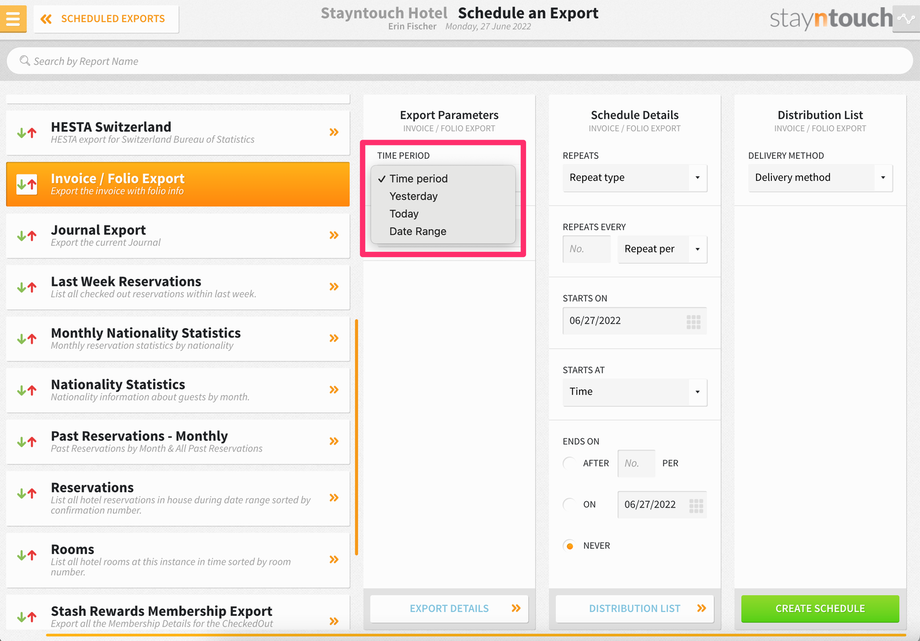Select the Never radio button
This screenshot has height=641, width=920.
[569, 545]
